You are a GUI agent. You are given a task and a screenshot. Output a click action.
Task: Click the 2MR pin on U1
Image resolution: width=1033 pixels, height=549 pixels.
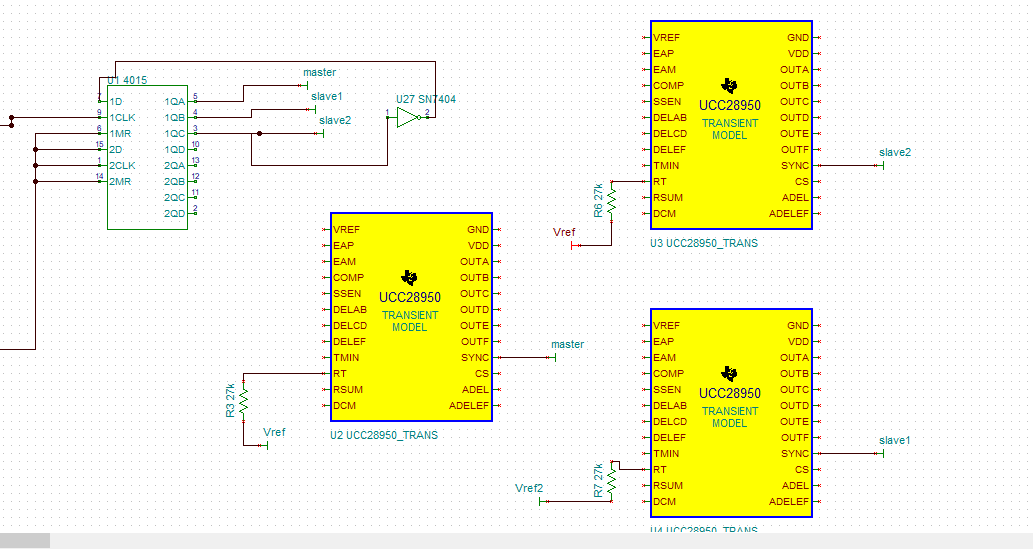pos(120,181)
